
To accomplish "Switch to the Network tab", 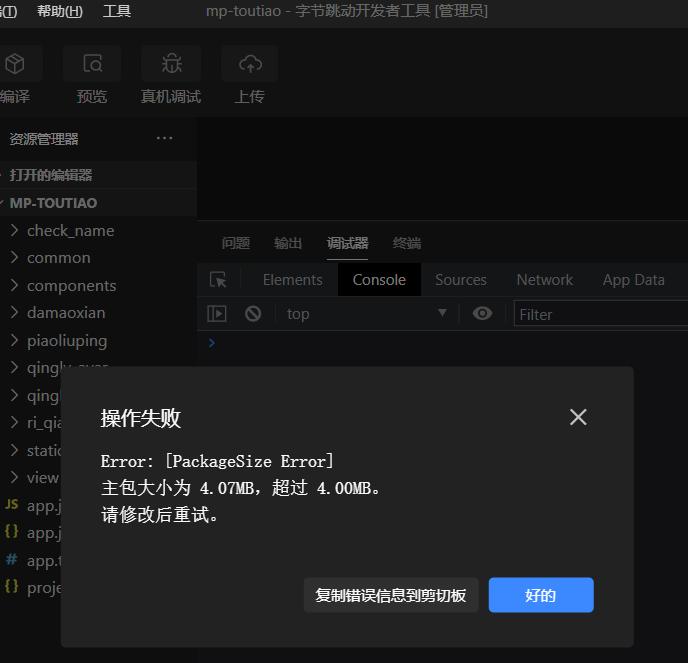I will click(544, 280).
